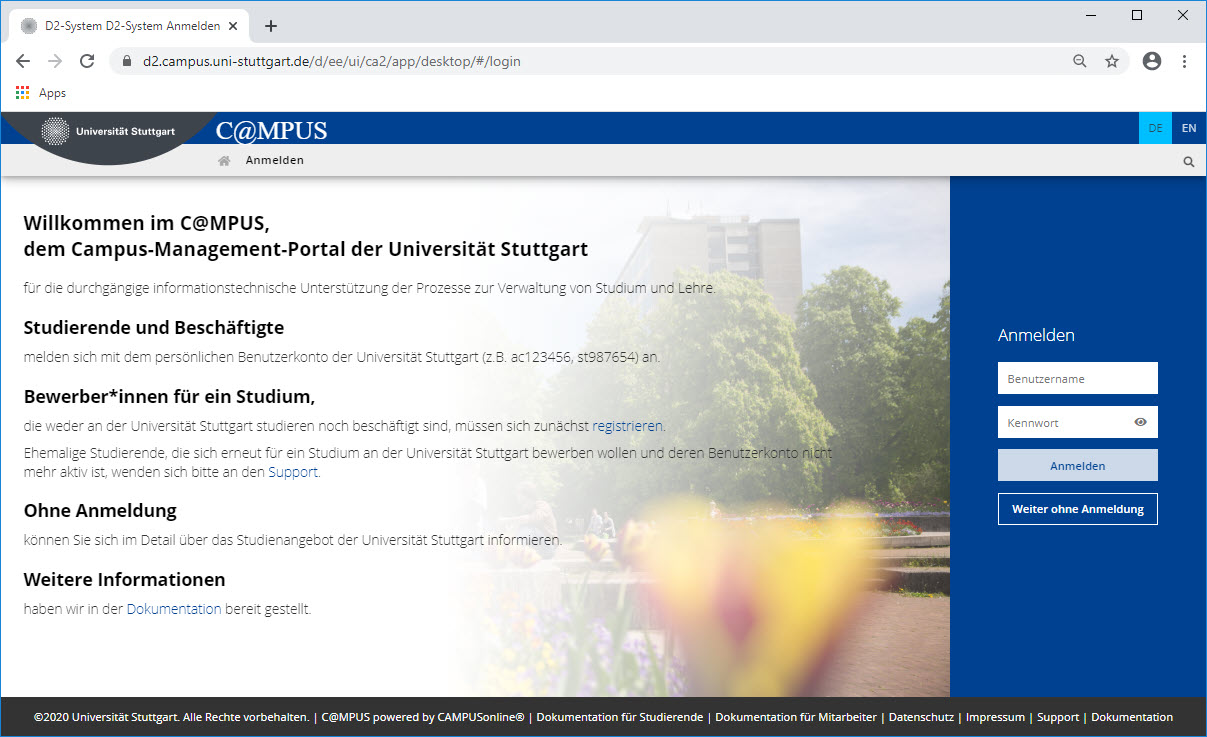Click the copyright Universität Stuttgart footer text
The height and width of the screenshot is (737, 1207).
tap(171, 717)
